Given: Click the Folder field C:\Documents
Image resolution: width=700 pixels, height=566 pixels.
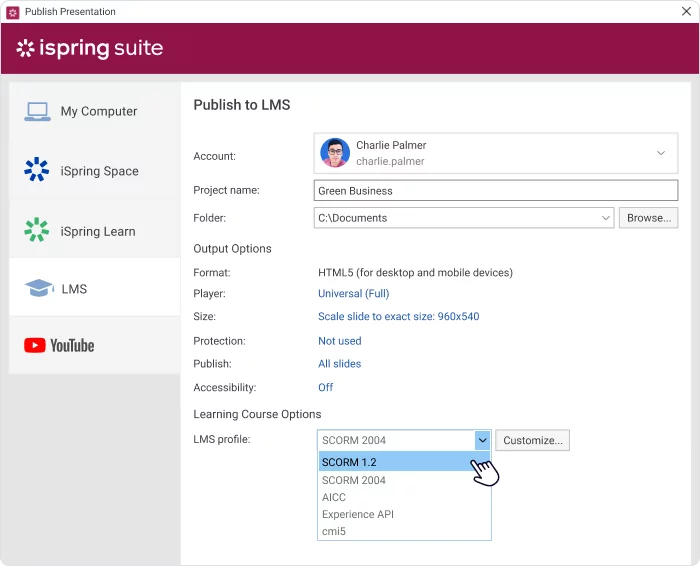Looking at the screenshot, I should tap(464, 218).
